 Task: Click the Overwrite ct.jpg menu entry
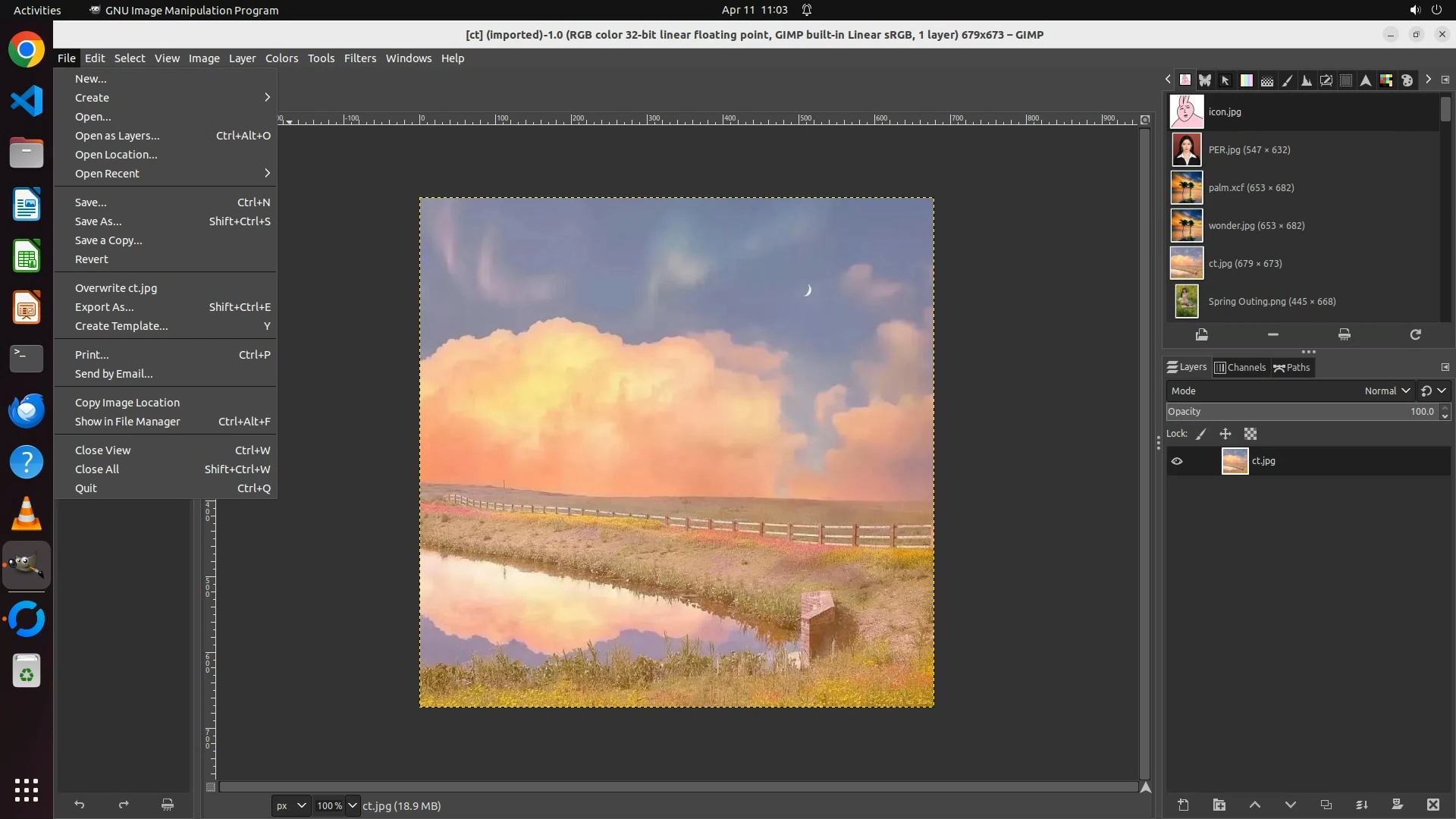(116, 288)
